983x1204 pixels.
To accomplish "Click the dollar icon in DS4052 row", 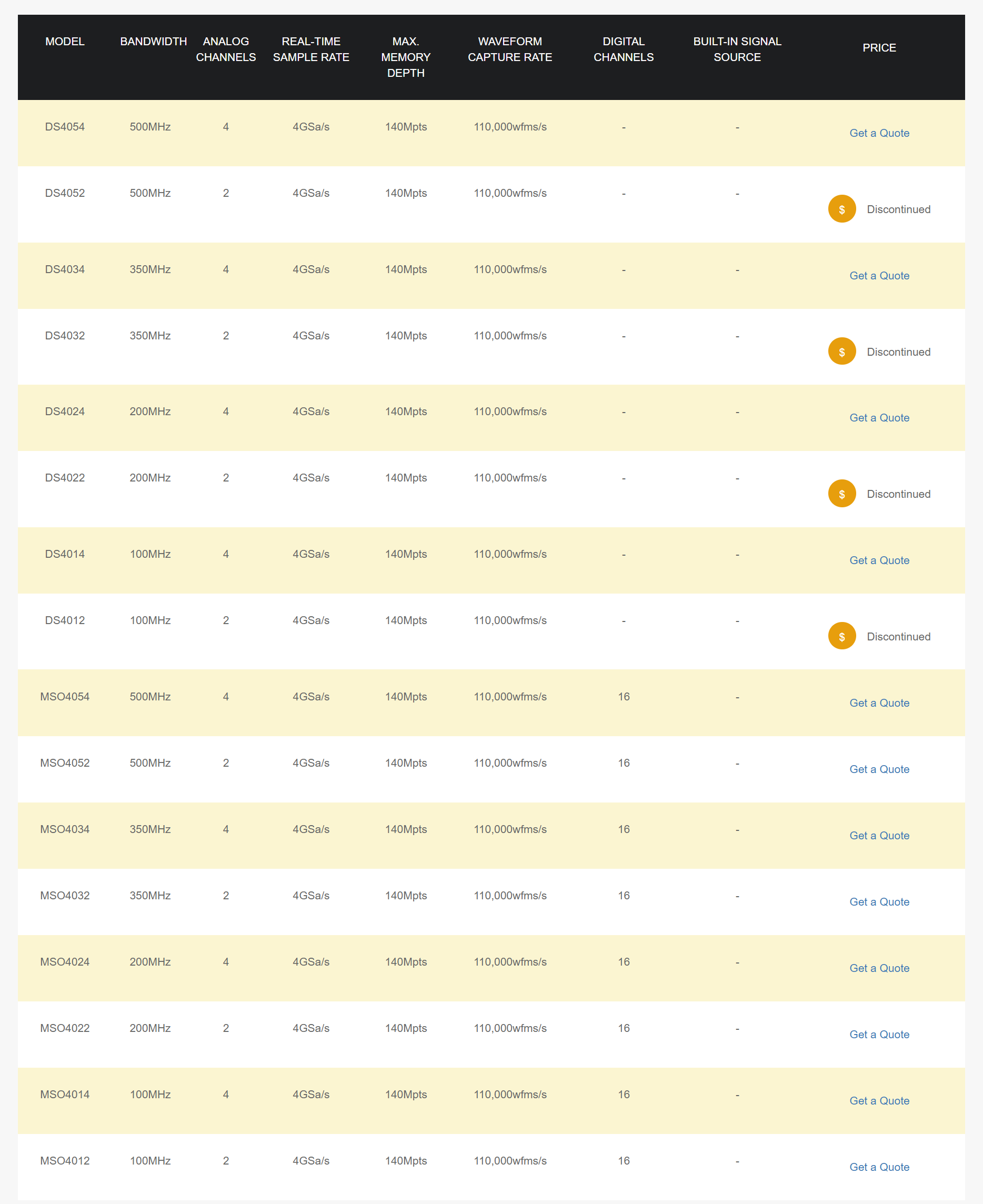I will tap(841, 209).
